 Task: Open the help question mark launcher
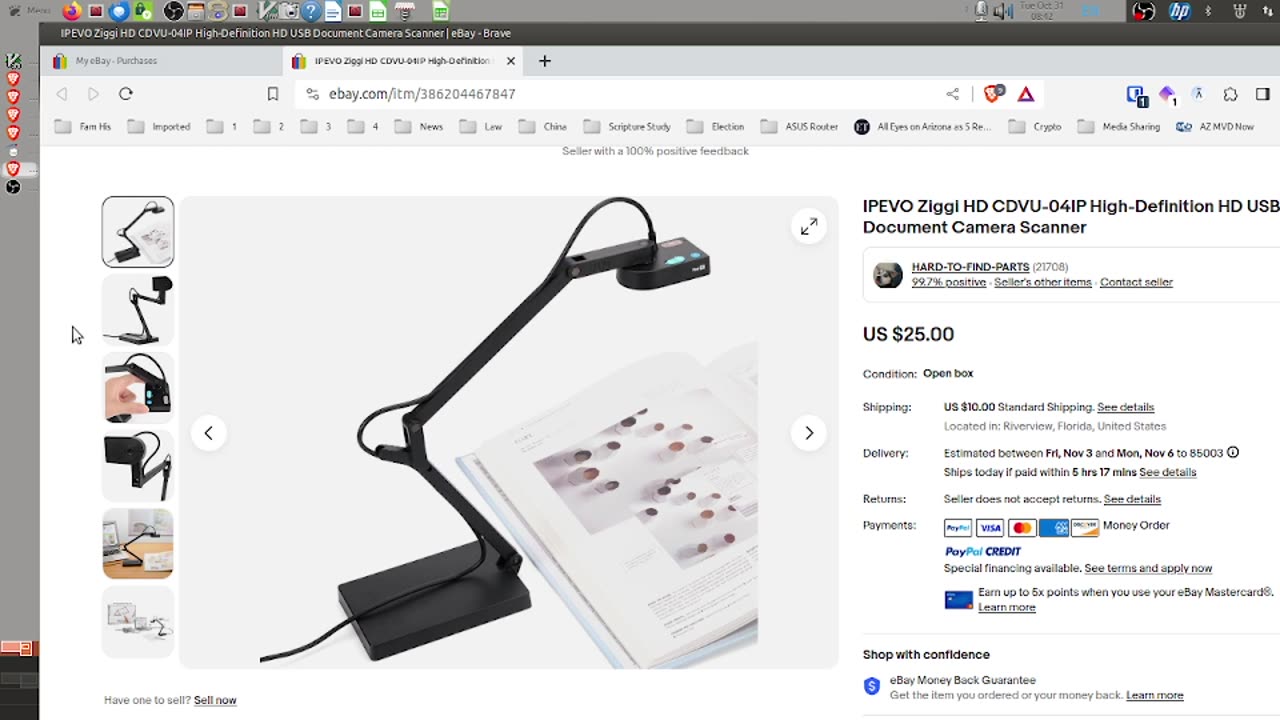pos(311,12)
